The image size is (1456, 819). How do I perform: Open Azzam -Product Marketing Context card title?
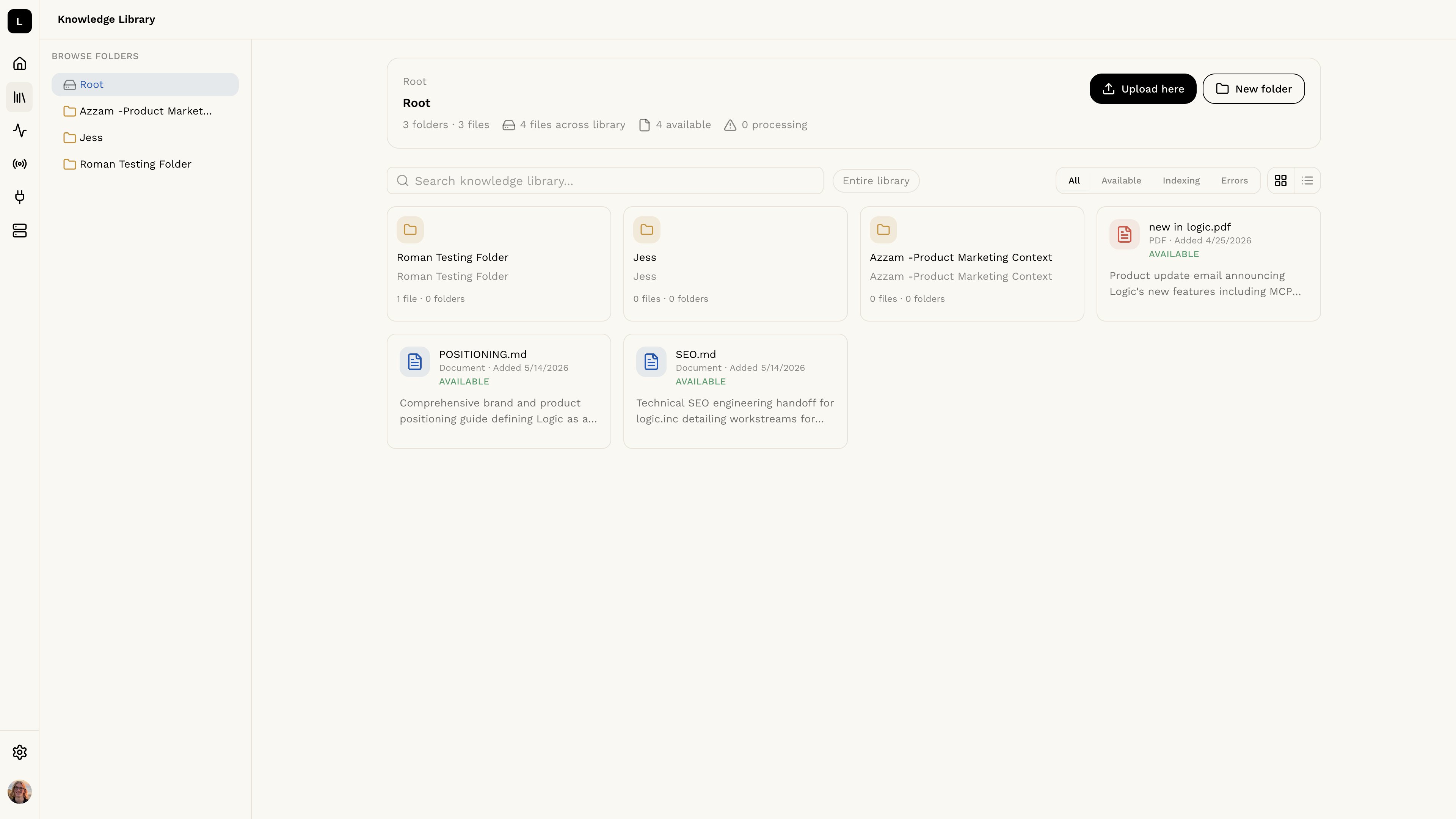pos(961,257)
